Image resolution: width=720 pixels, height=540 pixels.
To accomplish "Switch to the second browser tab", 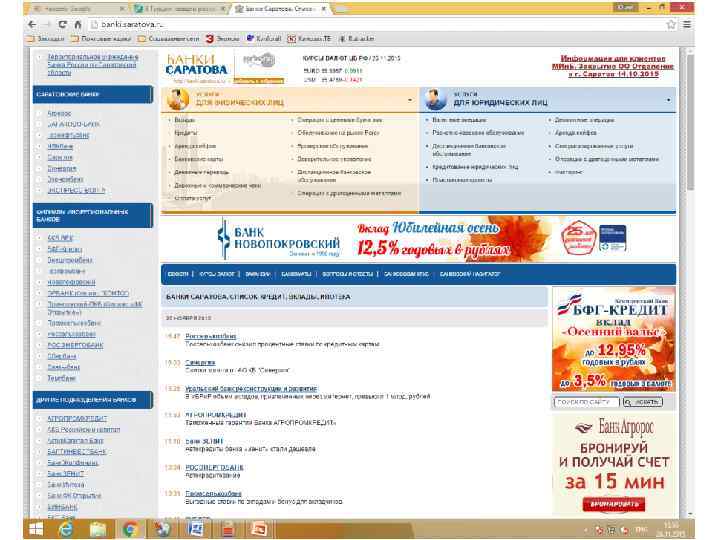I will pos(179,9).
